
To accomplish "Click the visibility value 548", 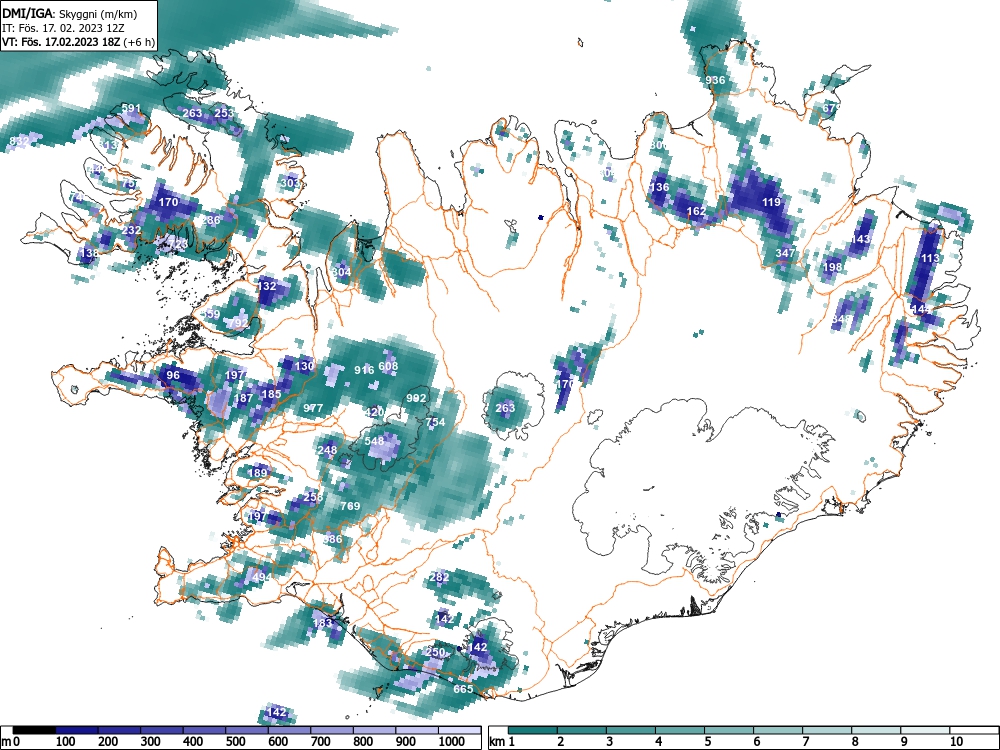I will [374, 441].
